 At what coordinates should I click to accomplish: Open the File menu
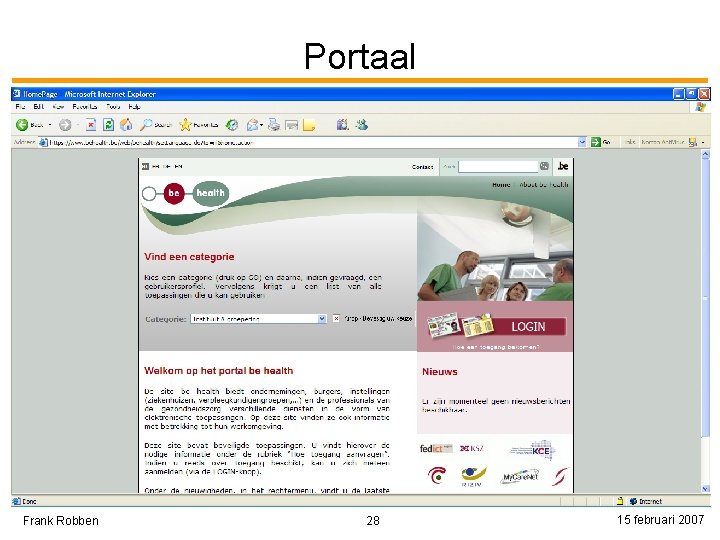tap(20, 107)
